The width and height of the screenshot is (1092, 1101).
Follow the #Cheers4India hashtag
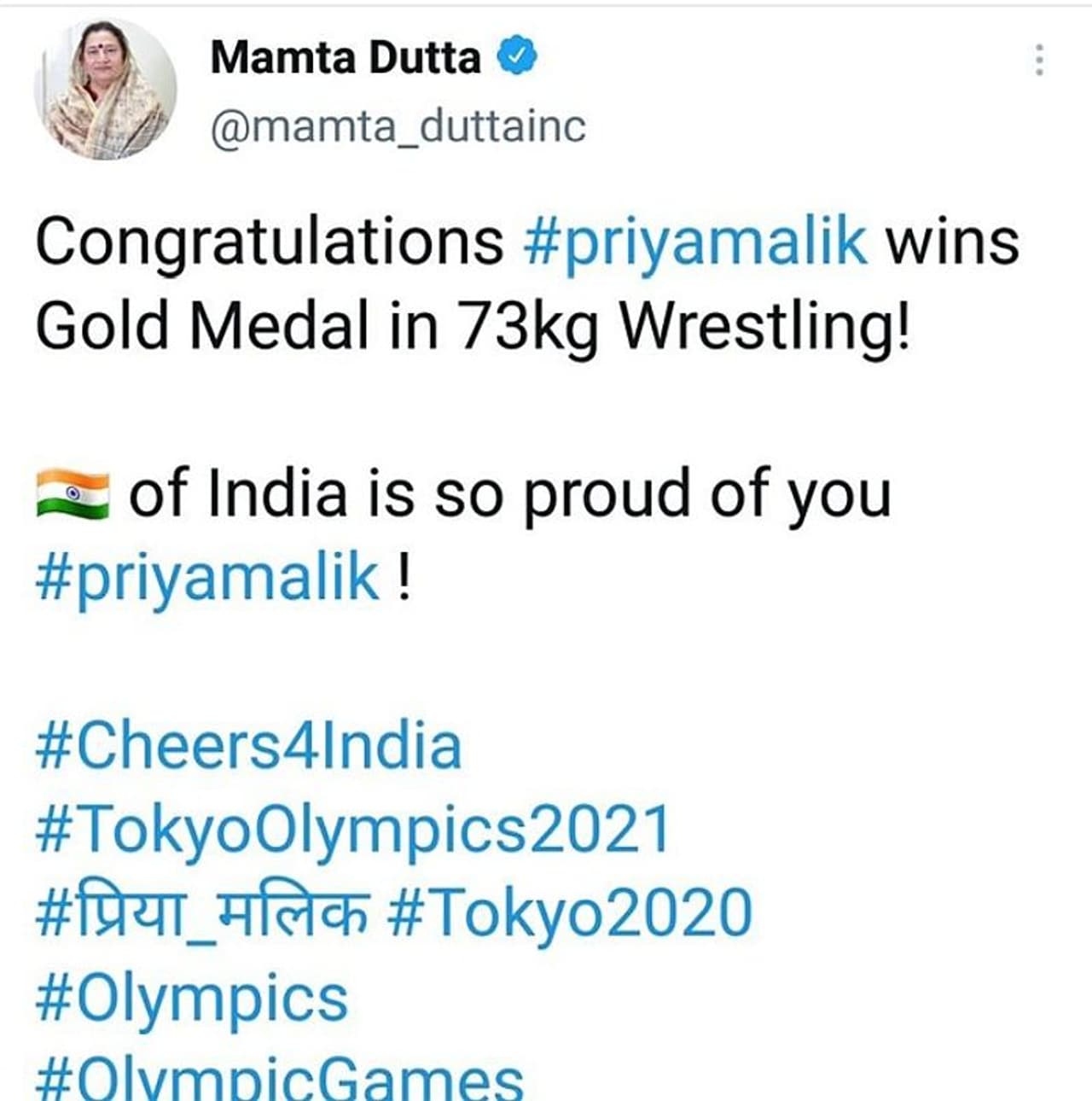pyautogui.click(x=248, y=746)
